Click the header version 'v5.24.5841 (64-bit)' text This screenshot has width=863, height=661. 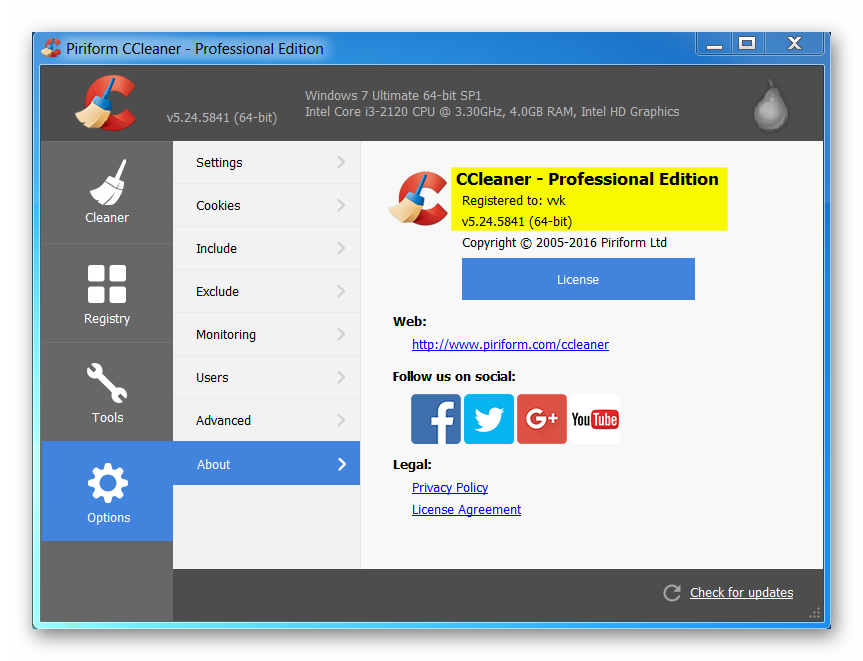(x=222, y=117)
